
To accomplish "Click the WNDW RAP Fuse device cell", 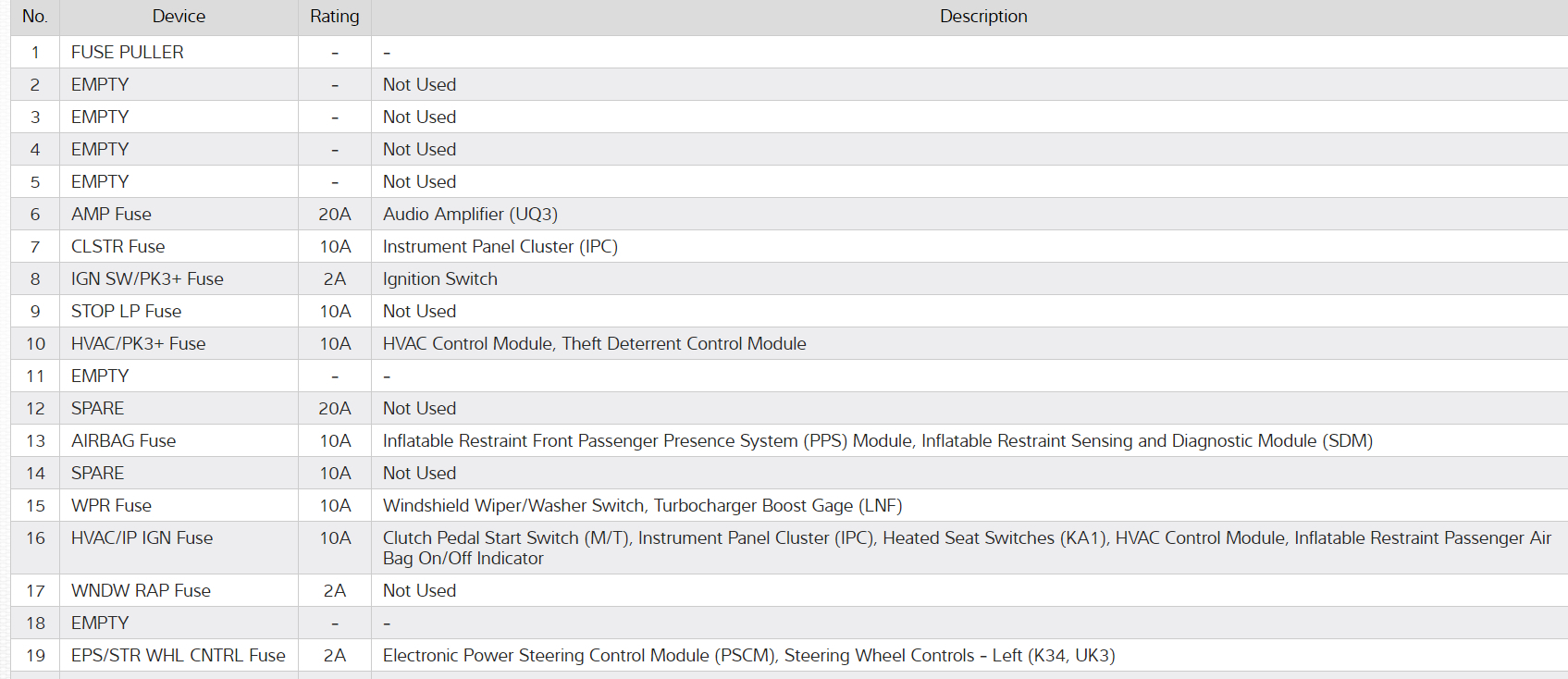I will [x=141, y=591].
